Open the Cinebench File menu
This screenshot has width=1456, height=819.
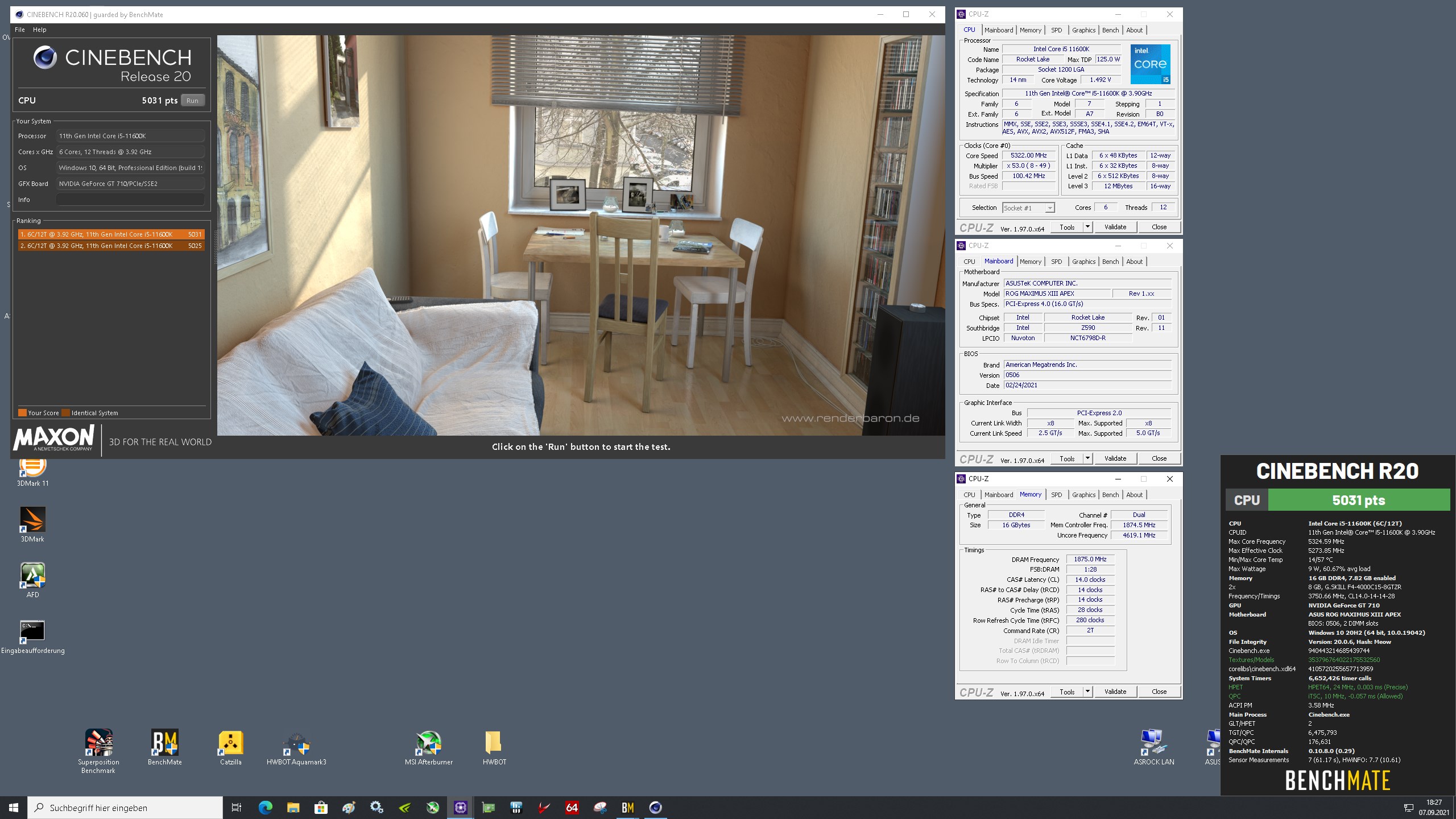pyautogui.click(x=20, y=30)
